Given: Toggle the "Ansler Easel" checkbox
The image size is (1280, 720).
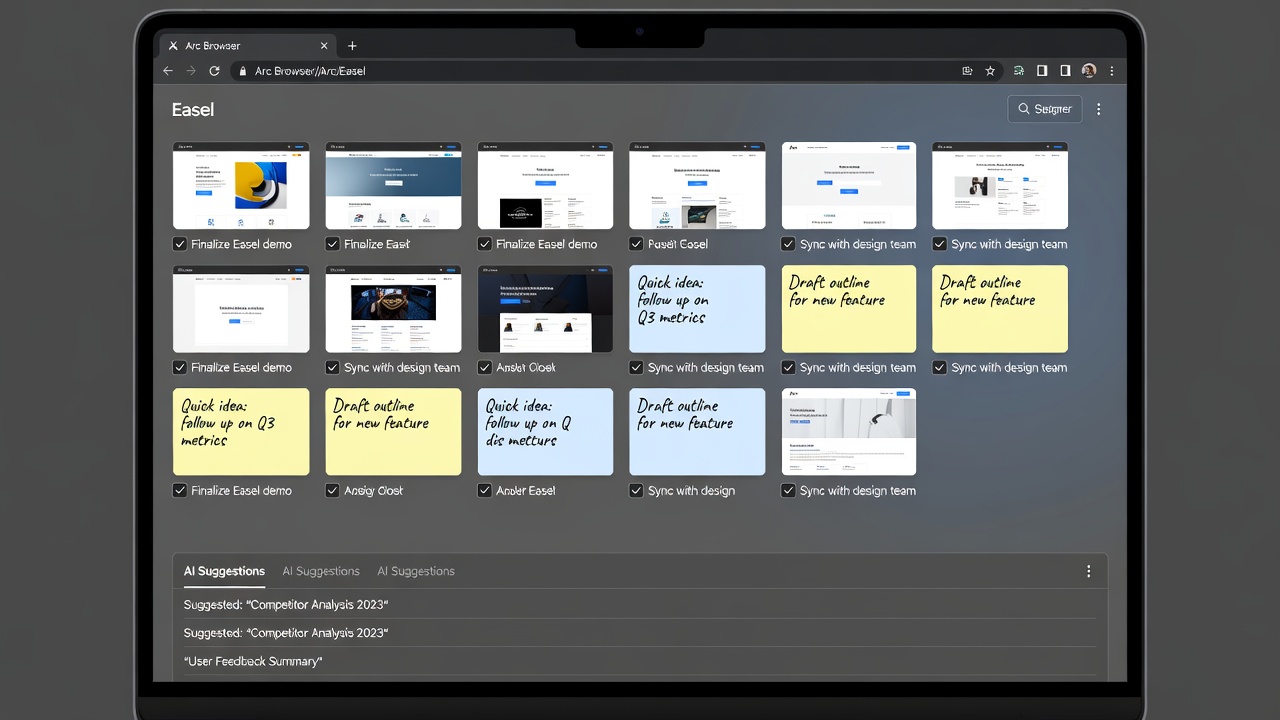Looking at the screenshot, I should click(484, 490).
